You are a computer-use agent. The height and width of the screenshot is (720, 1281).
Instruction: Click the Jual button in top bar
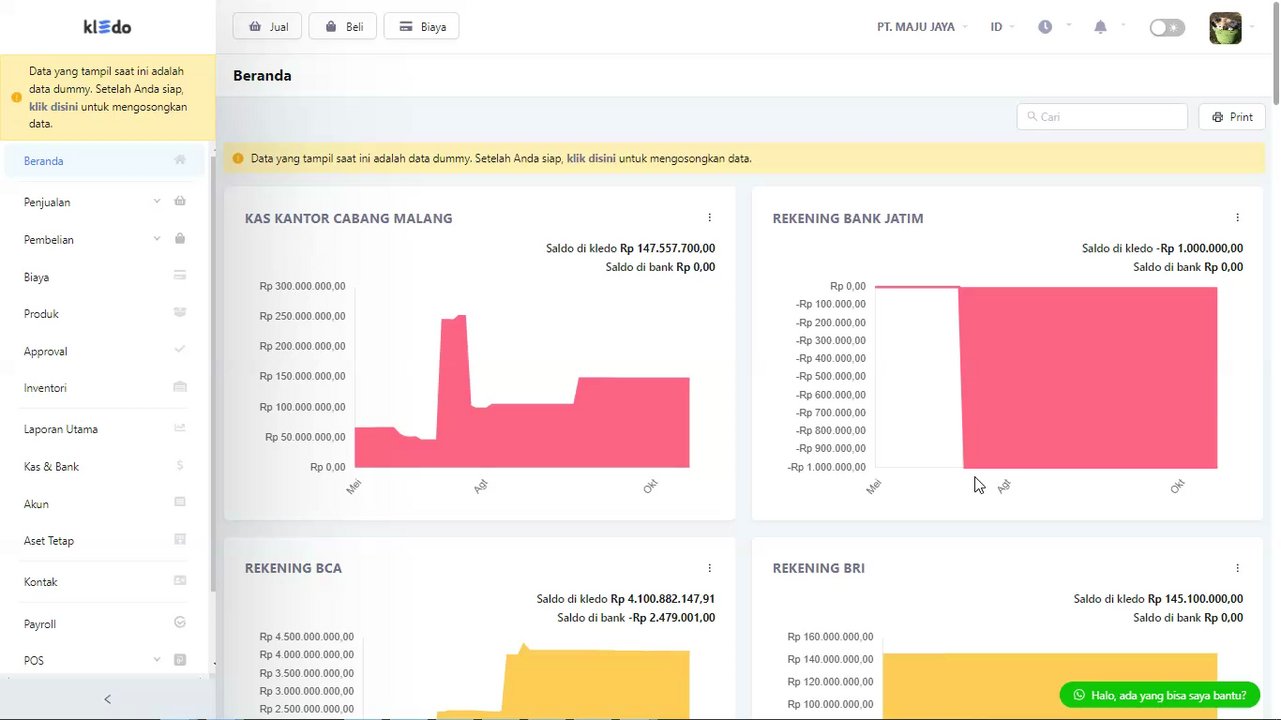[x=267, y=27]
